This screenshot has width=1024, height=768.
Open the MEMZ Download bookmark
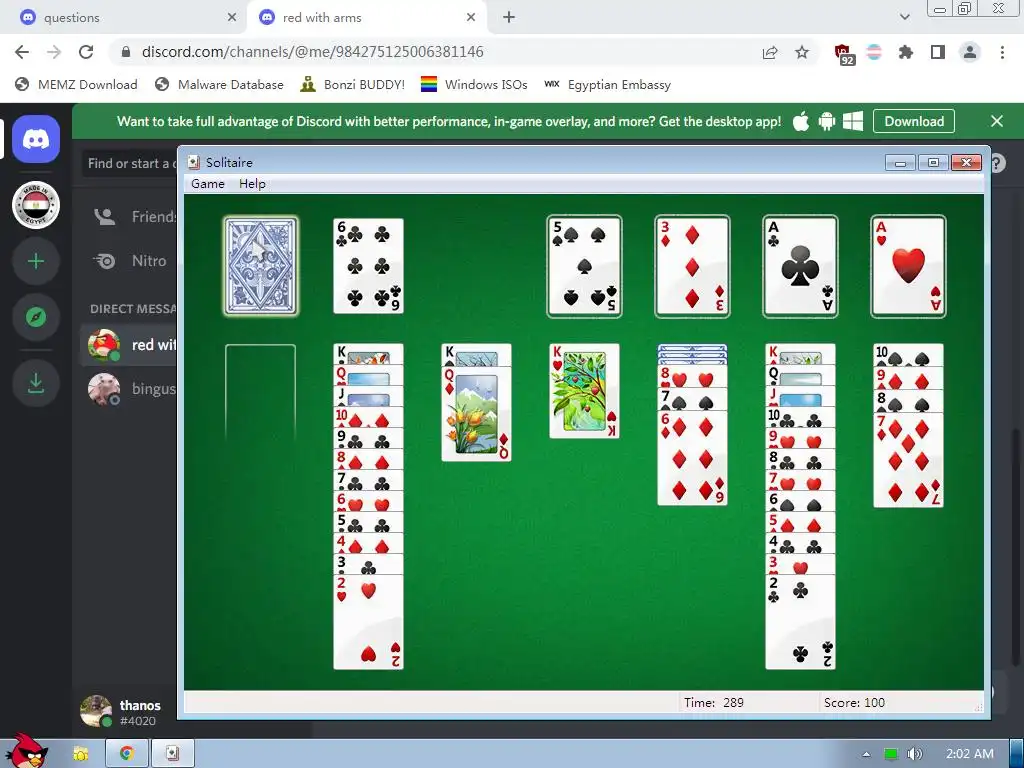tap(76, 84)
